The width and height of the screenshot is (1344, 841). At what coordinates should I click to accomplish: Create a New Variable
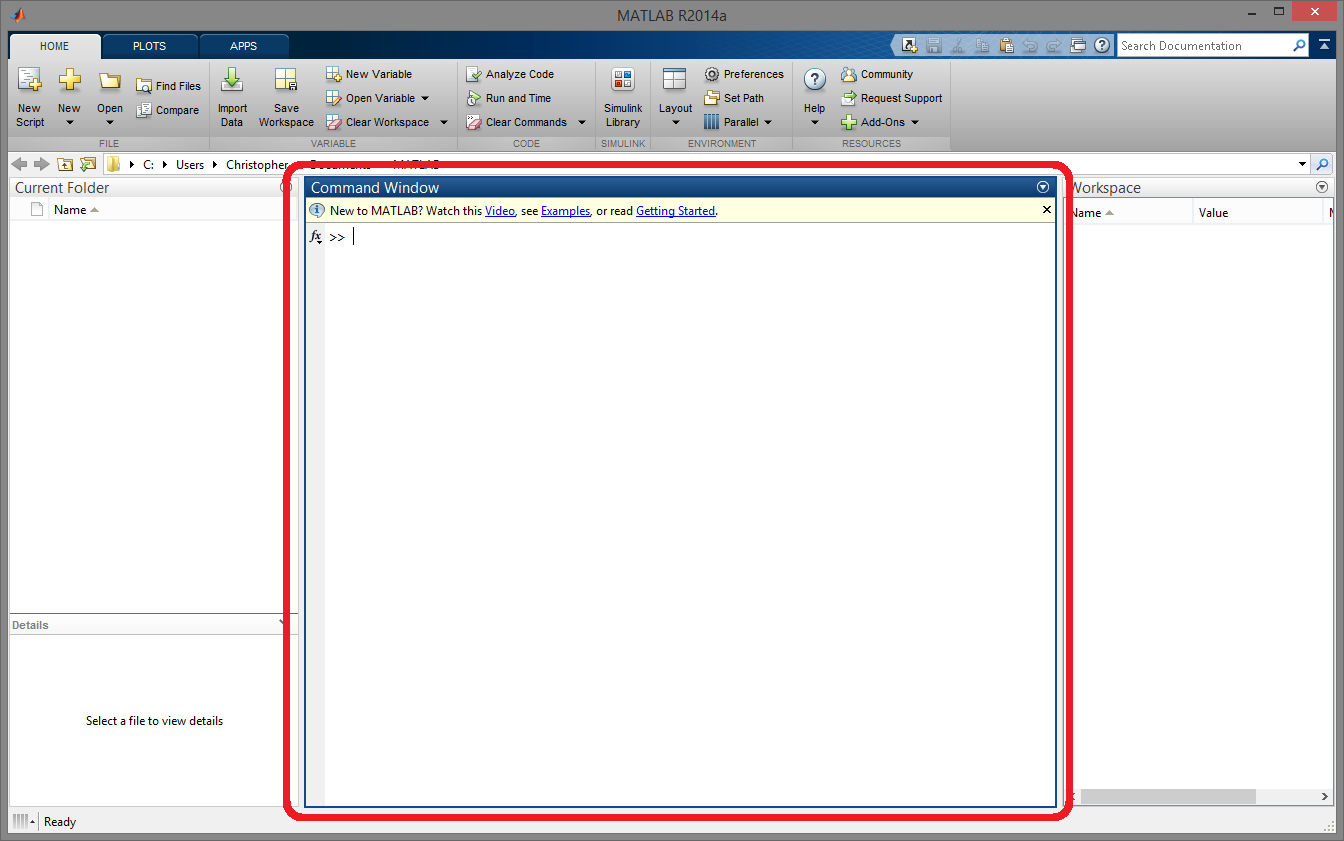pos(369,74)
